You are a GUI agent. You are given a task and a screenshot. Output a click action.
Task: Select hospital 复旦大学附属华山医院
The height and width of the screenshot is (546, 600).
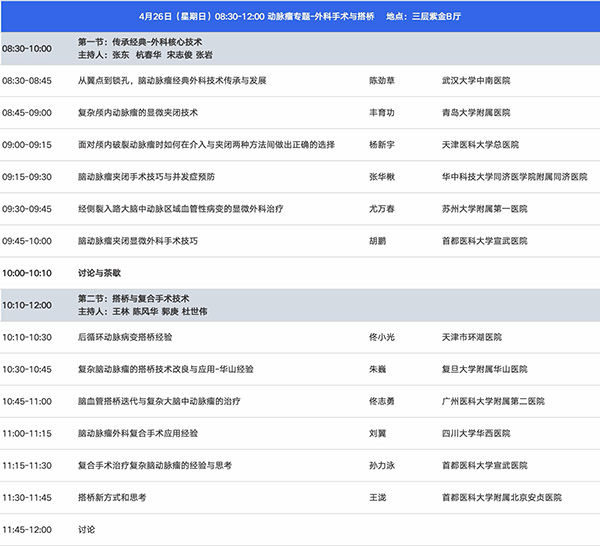[x=484, y=369]
